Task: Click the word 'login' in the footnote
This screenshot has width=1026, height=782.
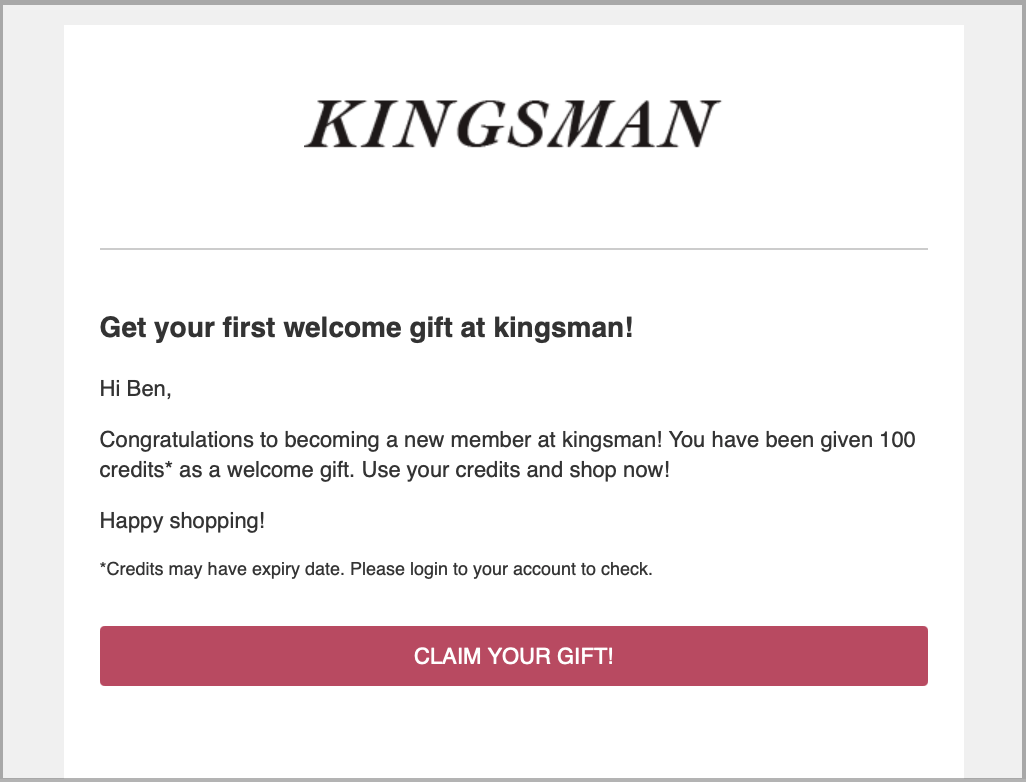Action: tap(429, 569)
